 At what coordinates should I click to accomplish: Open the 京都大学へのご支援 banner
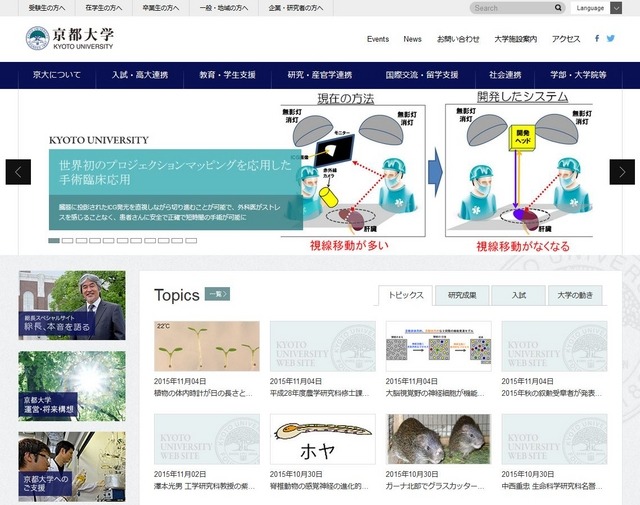(x=72, y=467)
